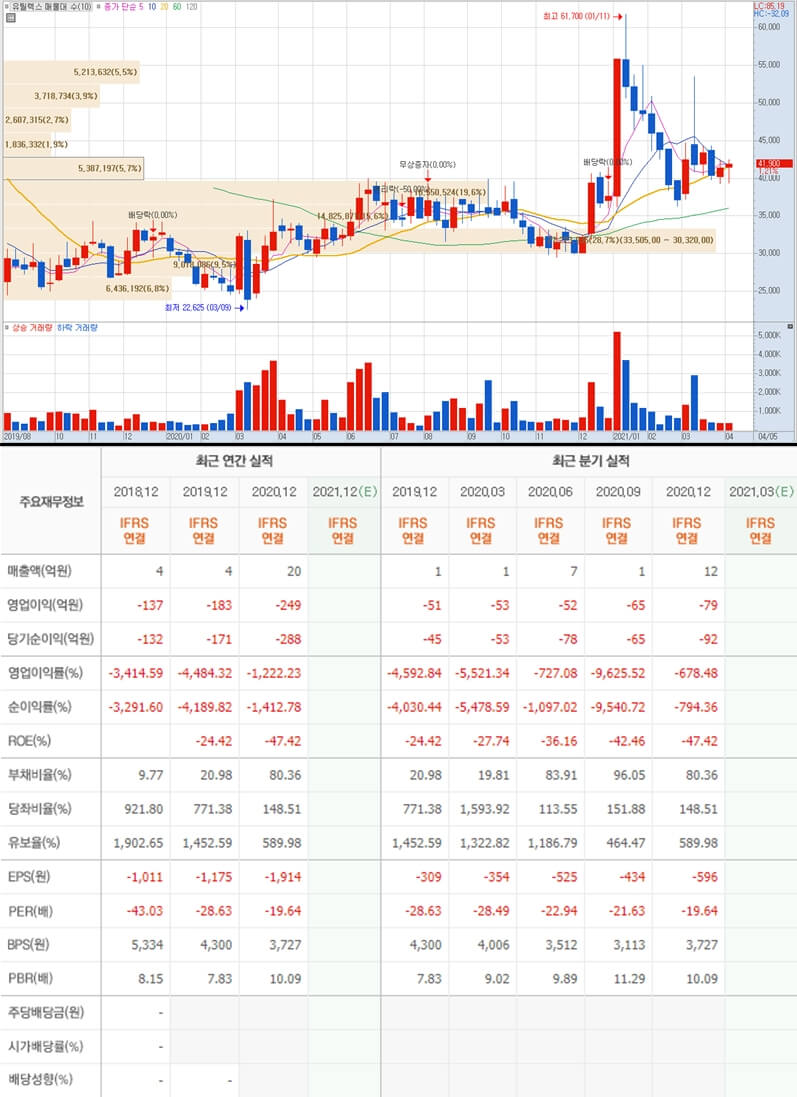The width and height of the screenshot is (797, 1097).
Task: Select the 2020.06 quarterly column header
Action: tap(550, 492)
